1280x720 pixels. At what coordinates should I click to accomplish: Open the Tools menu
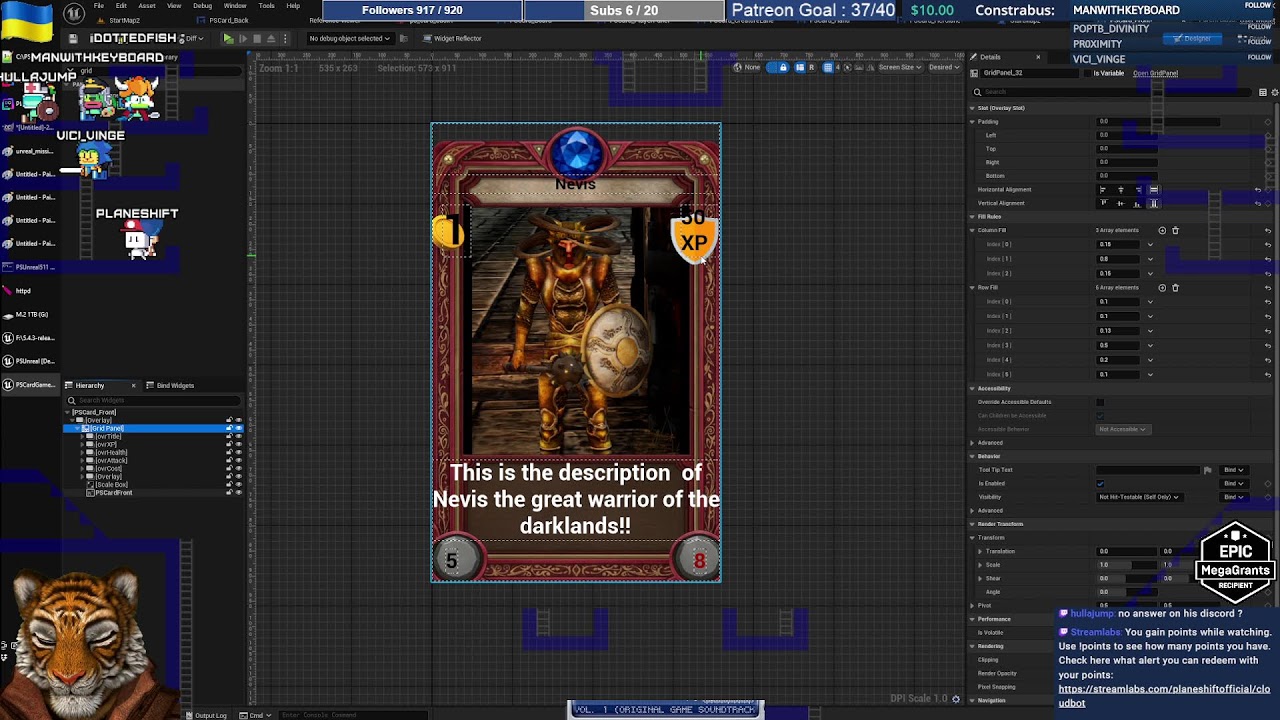267,6
